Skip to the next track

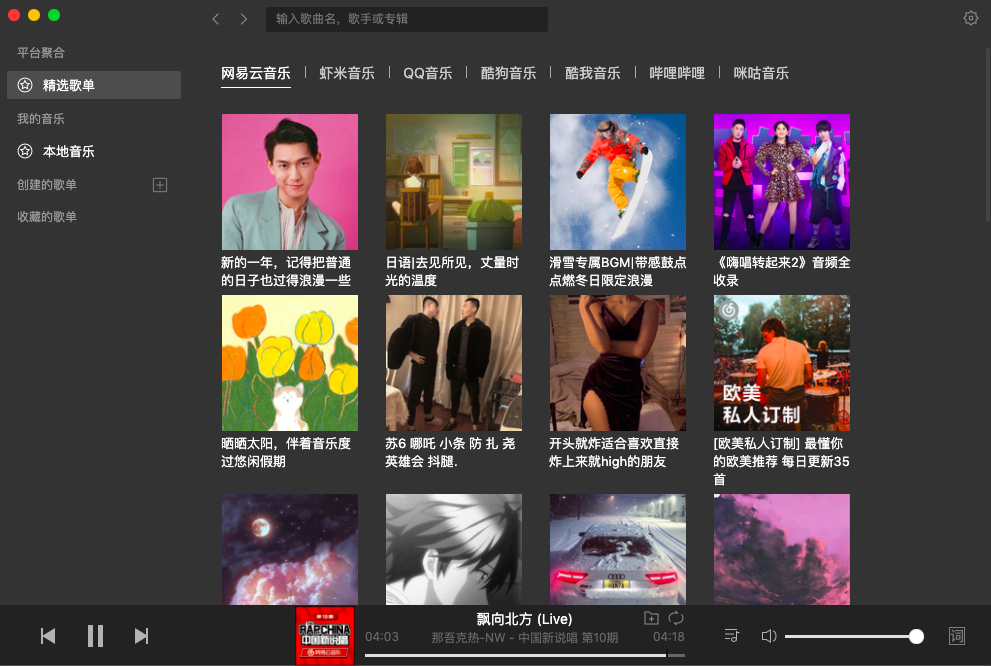[x=142, y=636]
